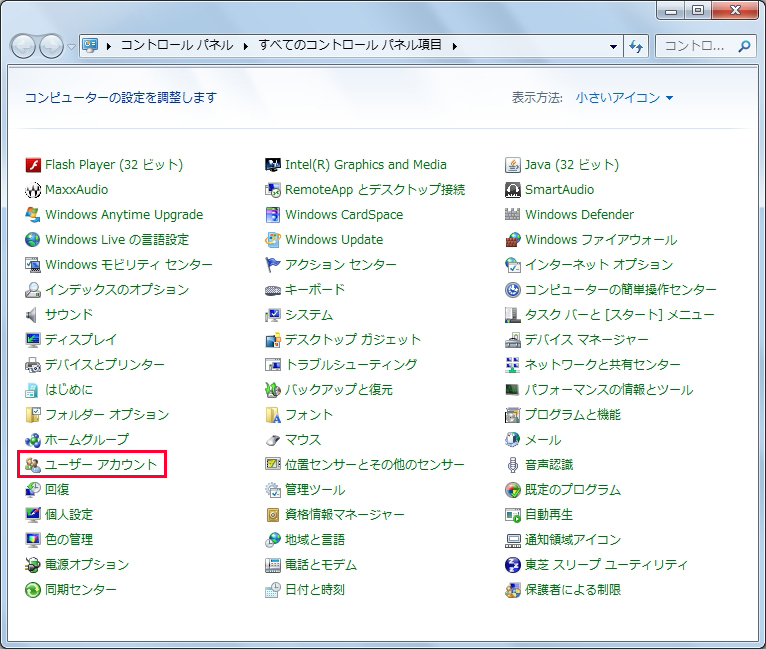This screenshot has height=649, width=766.
Task: Expand arrow after コントロール パネル breadcrumb
Action: [x=245, y=46]
